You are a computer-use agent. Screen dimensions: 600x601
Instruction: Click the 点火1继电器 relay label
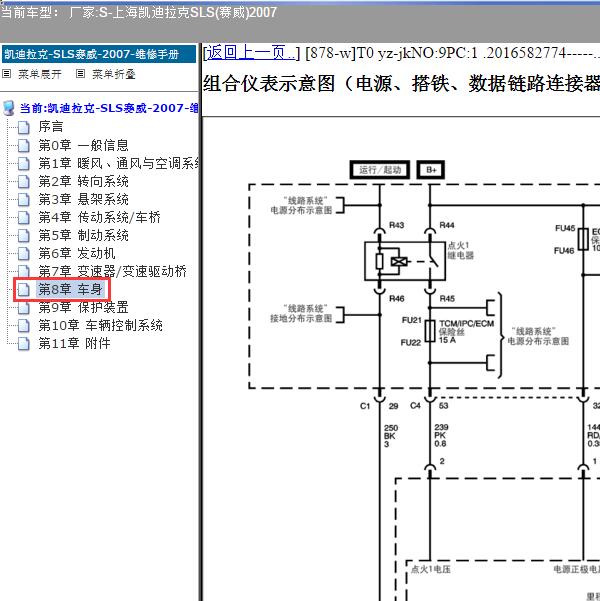pos(461,250)
